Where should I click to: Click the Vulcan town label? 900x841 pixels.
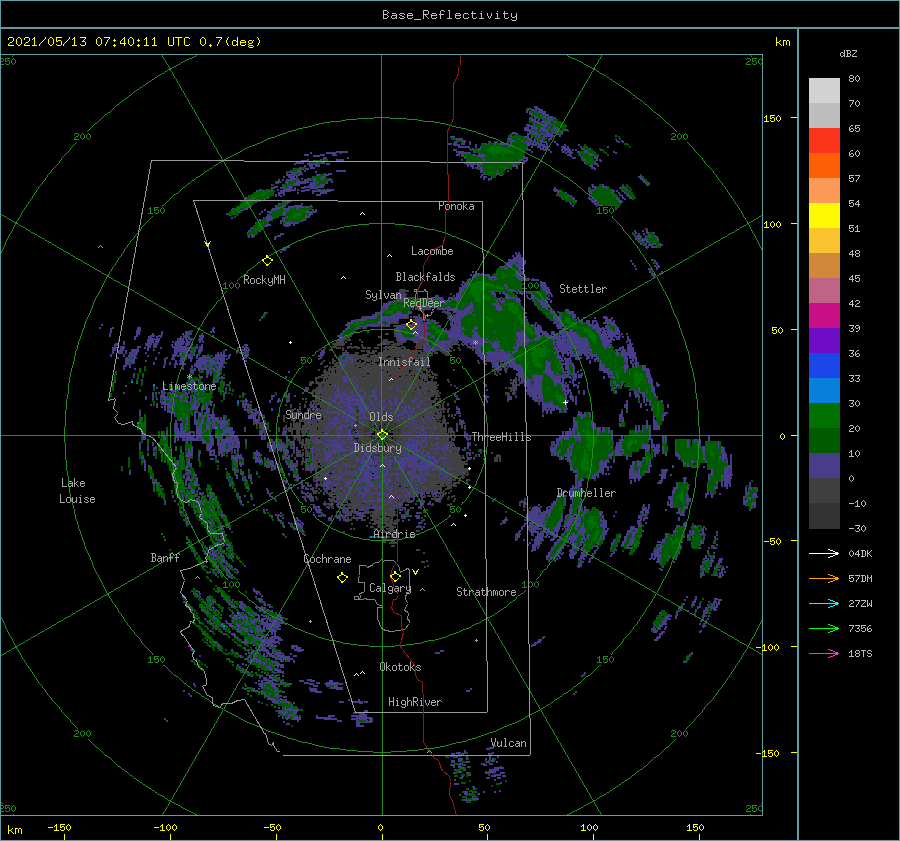point(508,743)
